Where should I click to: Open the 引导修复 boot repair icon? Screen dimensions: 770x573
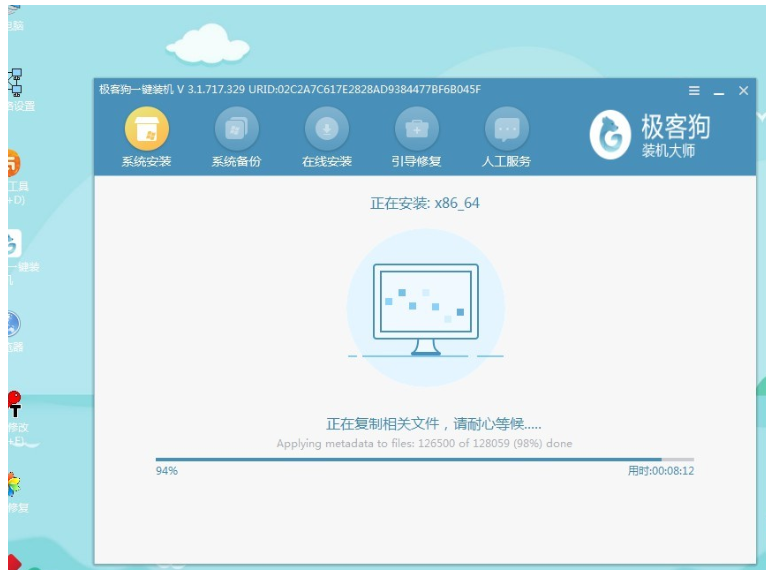[x=416, y=129]
